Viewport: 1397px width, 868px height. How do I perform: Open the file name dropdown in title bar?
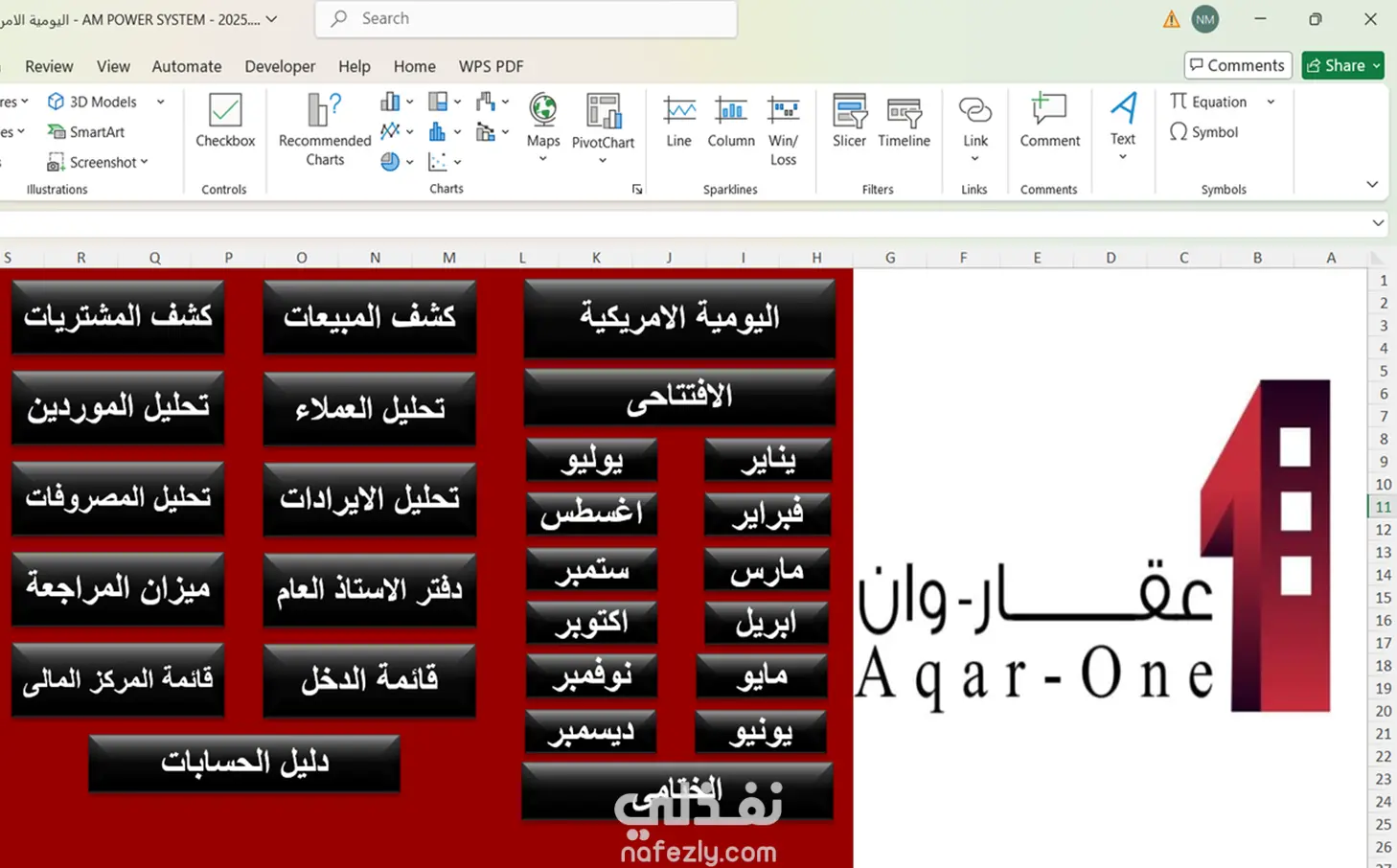click(x=272, y=19)
